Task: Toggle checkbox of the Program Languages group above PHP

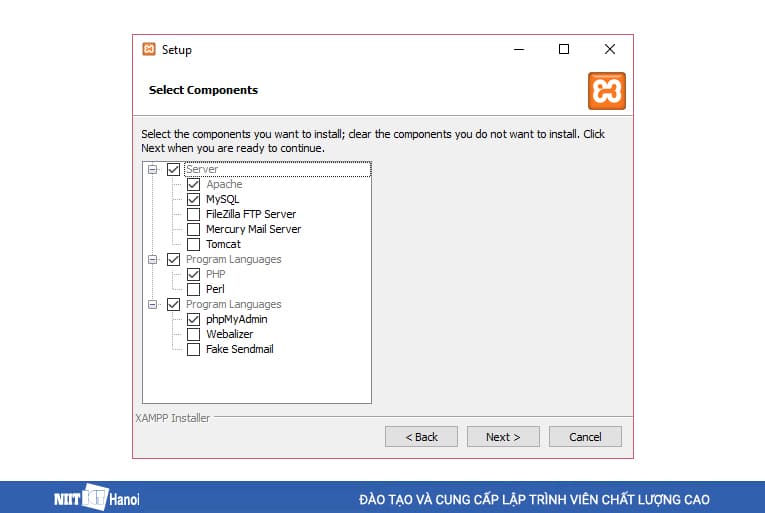Action: [173, 259]
